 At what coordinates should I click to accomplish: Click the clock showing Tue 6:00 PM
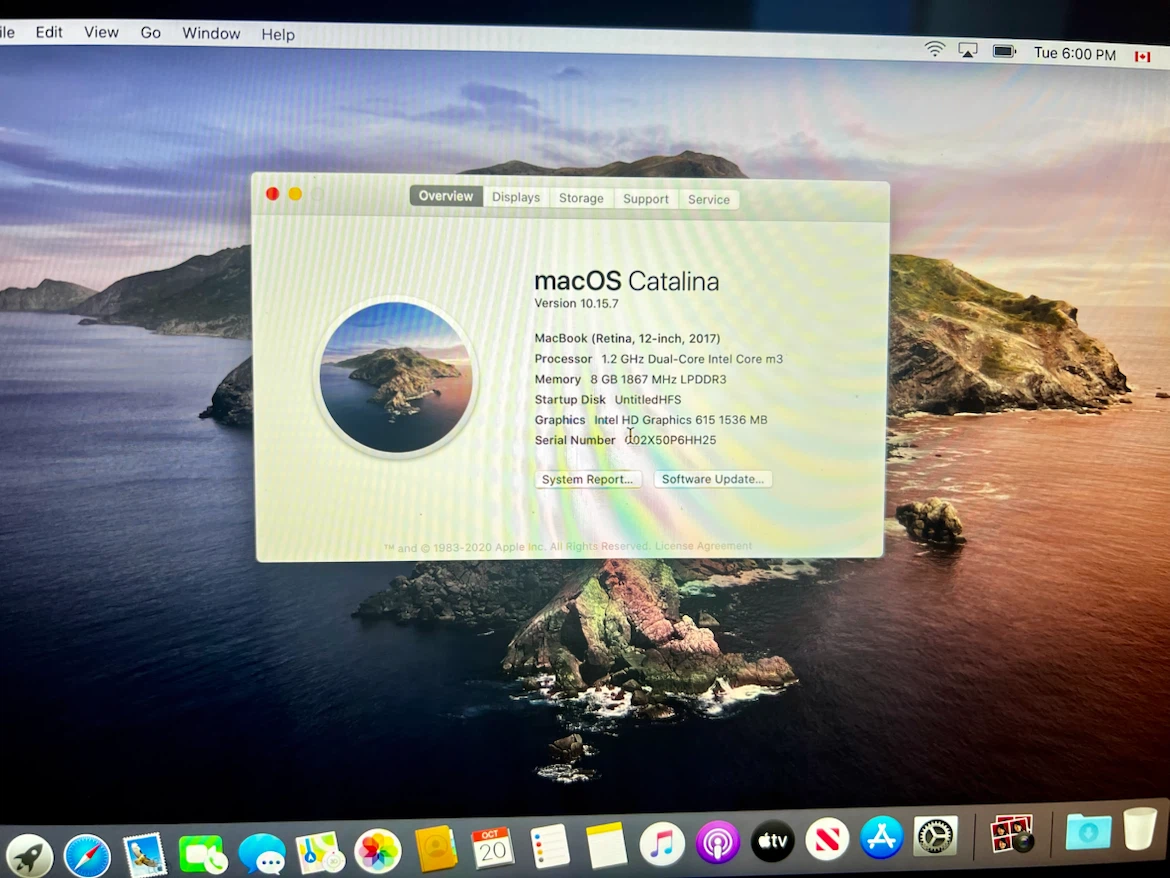pos(1074,54)
